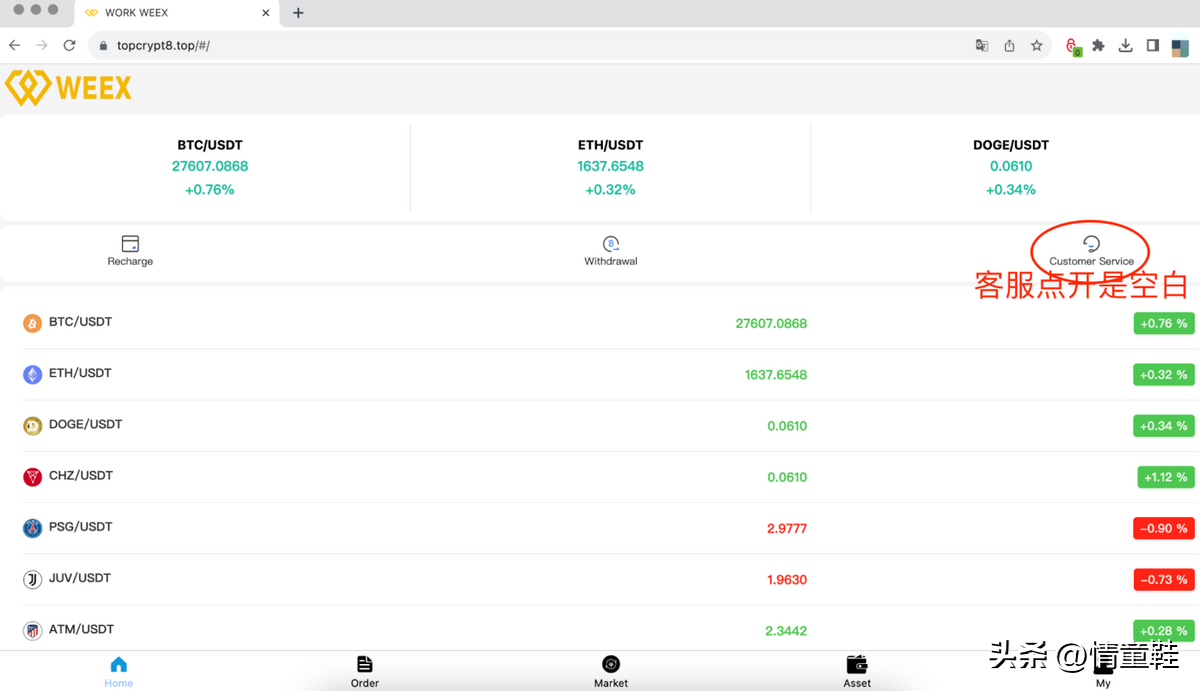This screenshot has width=1200, height=691.
Task: Open the browser downloads
Action: coord(1126,46)
